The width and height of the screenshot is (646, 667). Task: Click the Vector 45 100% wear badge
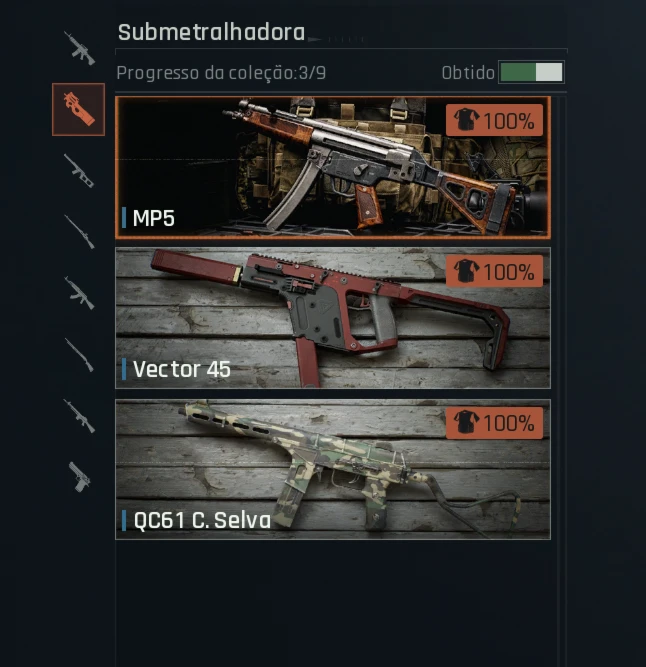click(494, 271)
